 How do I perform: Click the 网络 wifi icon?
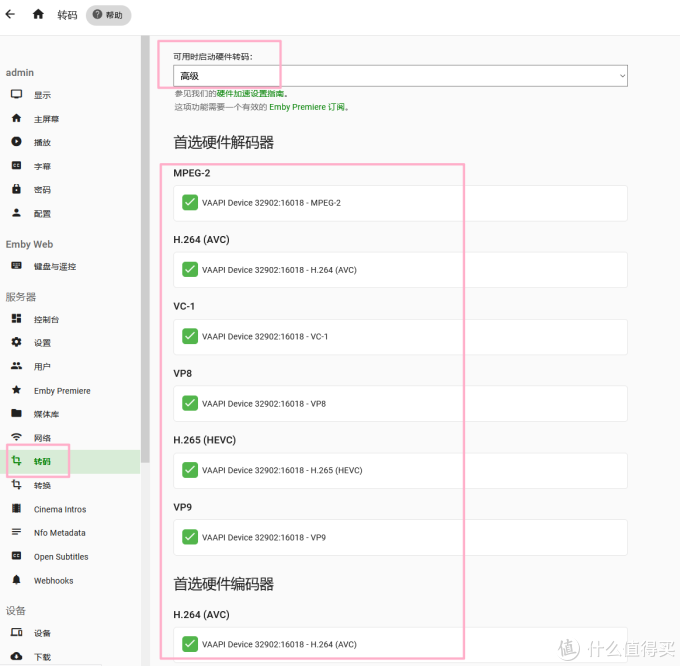click(x=16, y=437)
